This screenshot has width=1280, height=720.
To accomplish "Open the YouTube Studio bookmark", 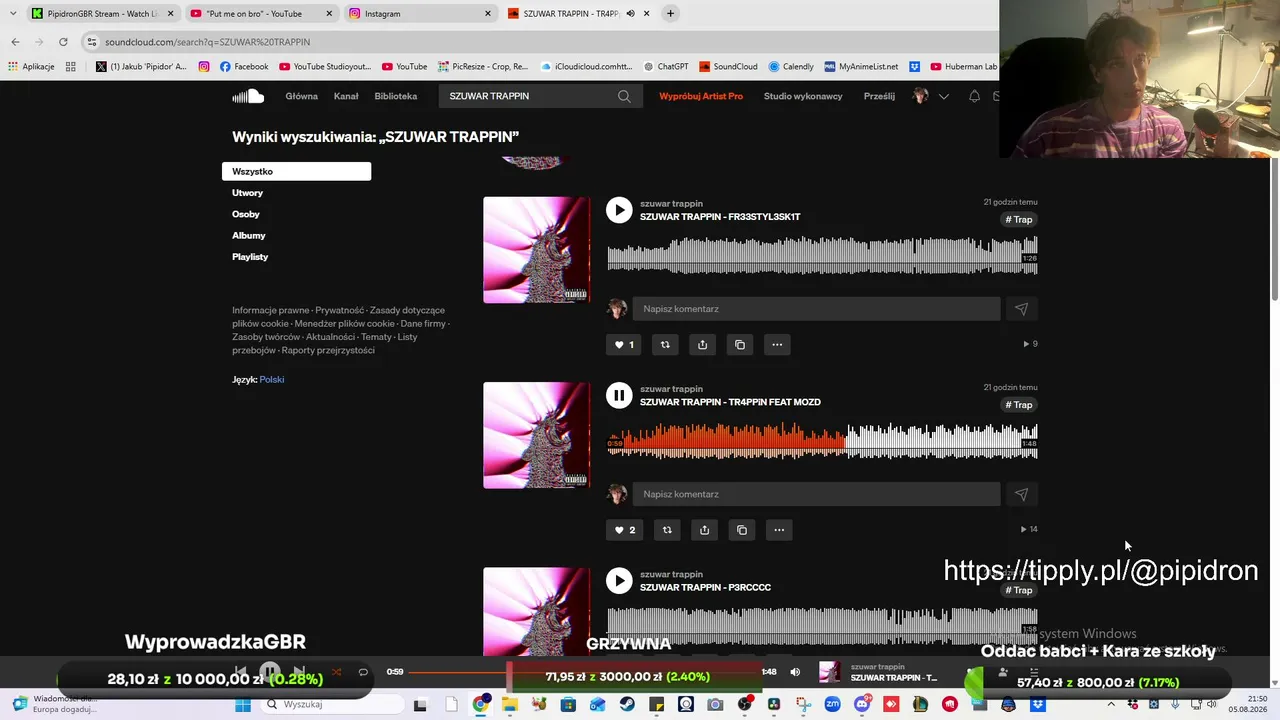I will click(x=325, y=67).
